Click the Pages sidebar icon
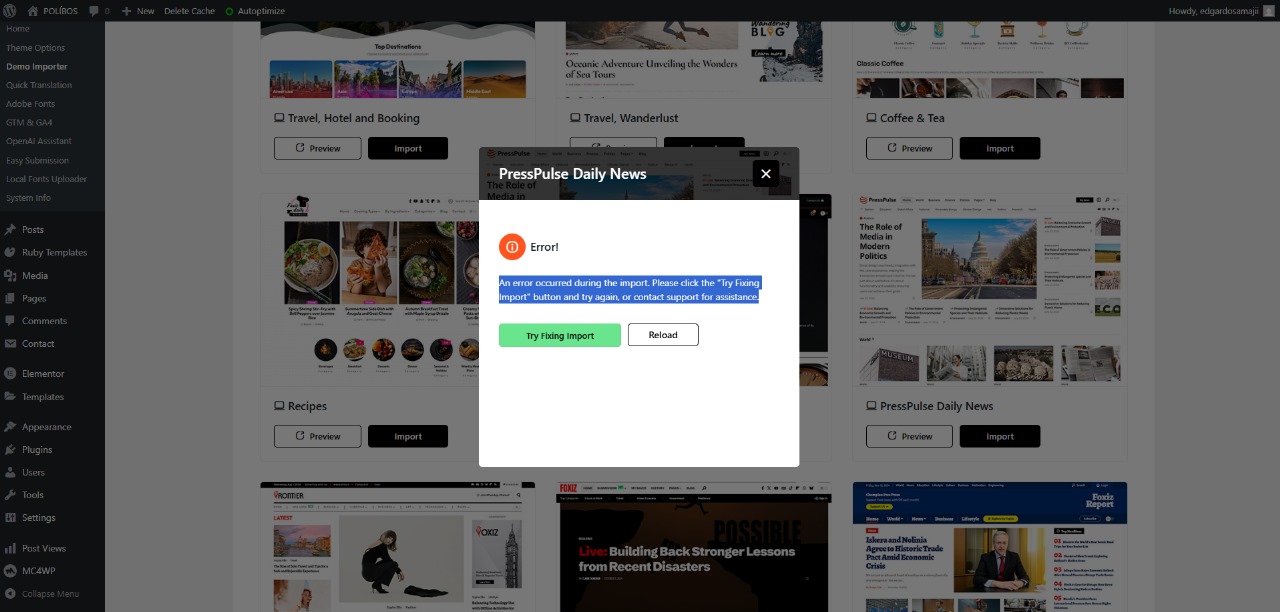Screen dimensions: 1280x612 [x=10, y=299]
